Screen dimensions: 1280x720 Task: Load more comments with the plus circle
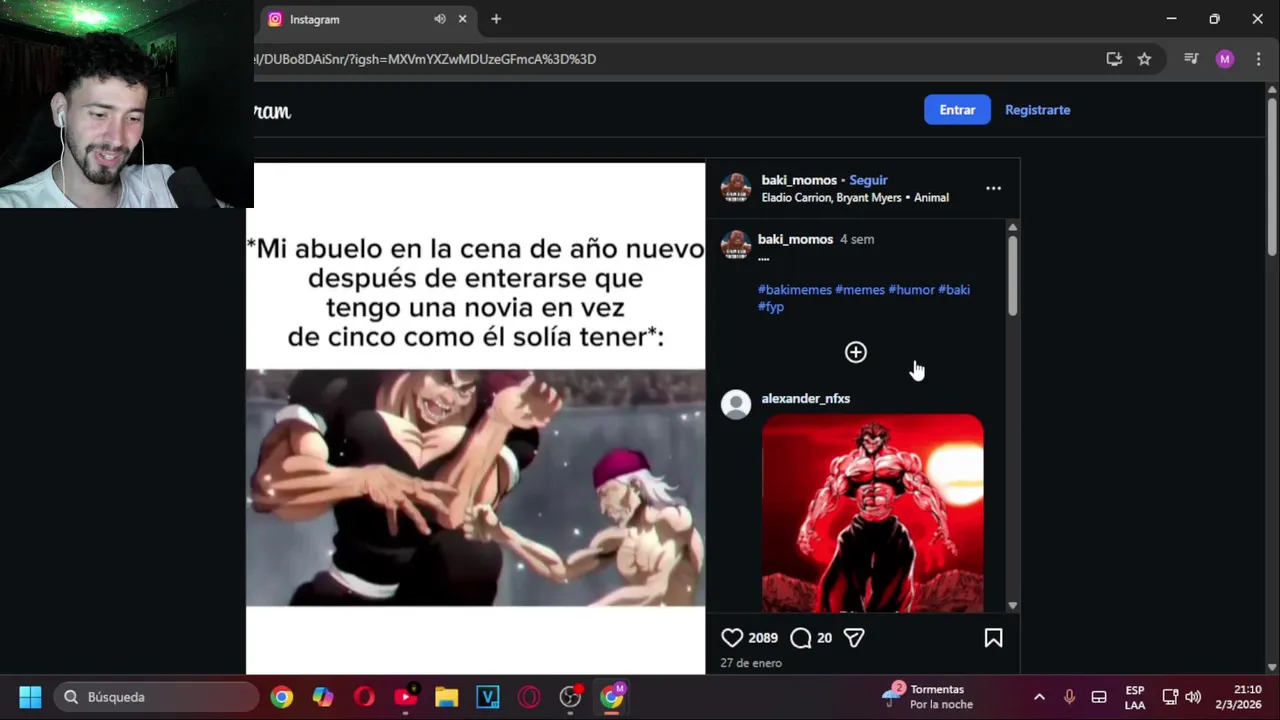coord(856,352)
